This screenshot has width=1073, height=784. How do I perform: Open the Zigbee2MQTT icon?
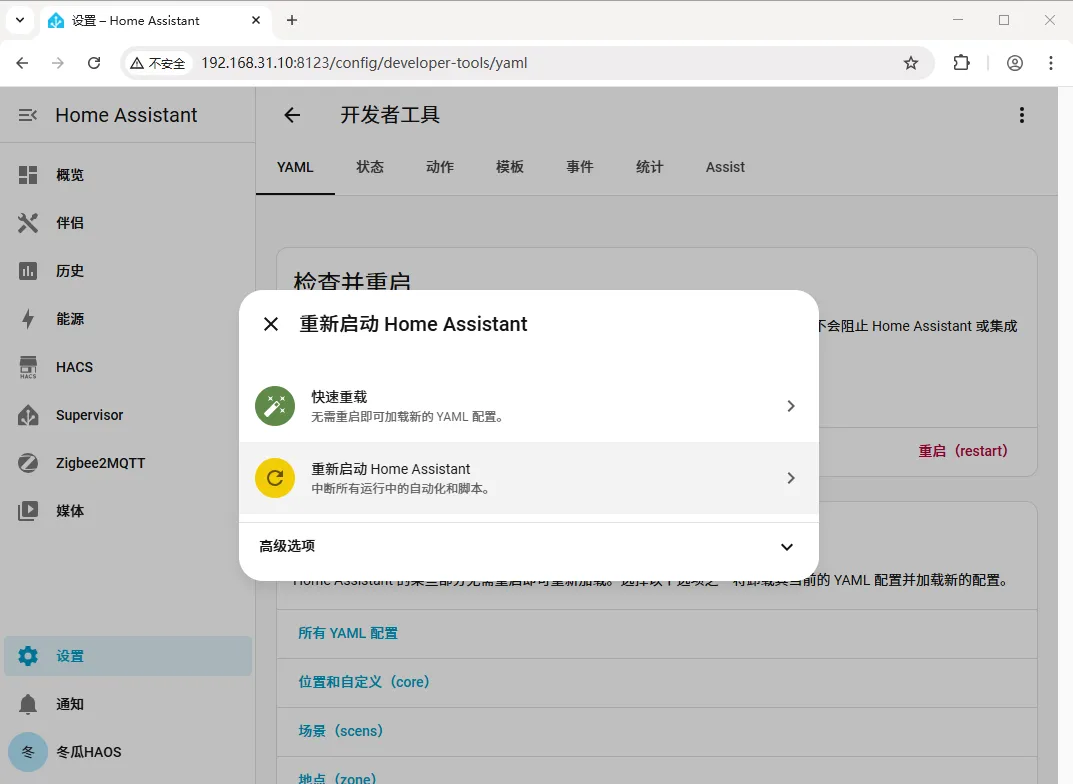[27, 463]
